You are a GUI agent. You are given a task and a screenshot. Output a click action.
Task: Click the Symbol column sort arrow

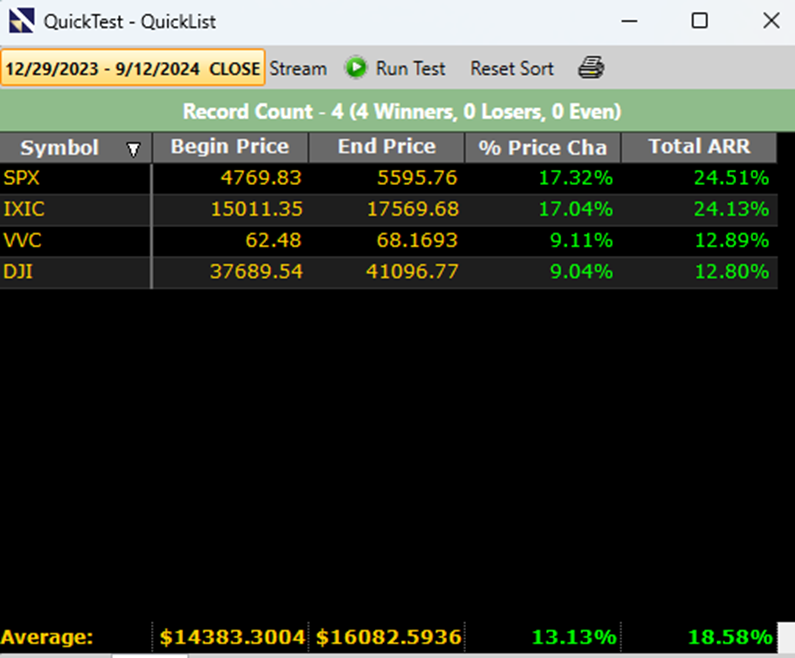[x=134, y=149]
